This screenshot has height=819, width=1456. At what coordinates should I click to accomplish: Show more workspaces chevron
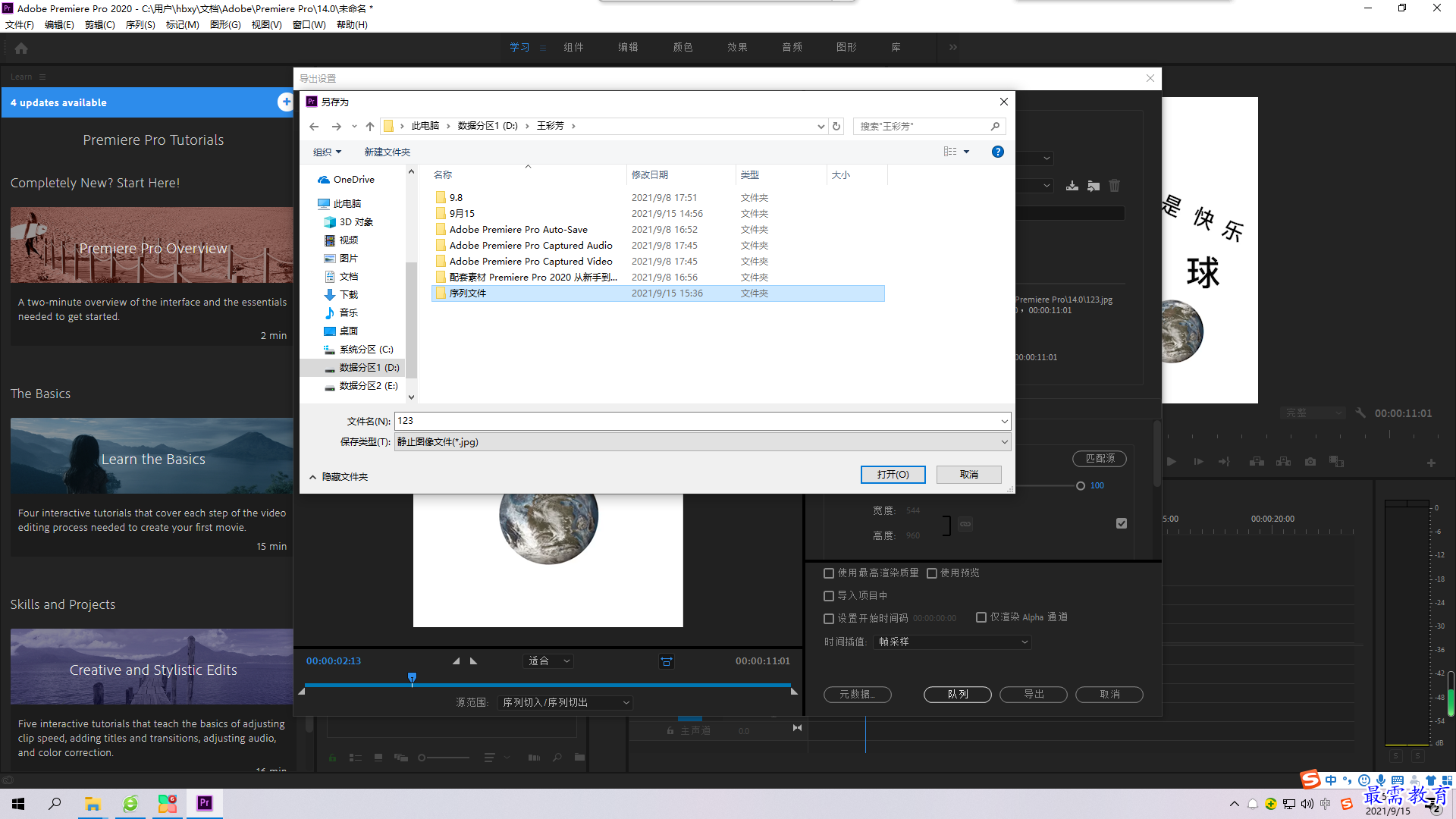(x=953, y=47)
